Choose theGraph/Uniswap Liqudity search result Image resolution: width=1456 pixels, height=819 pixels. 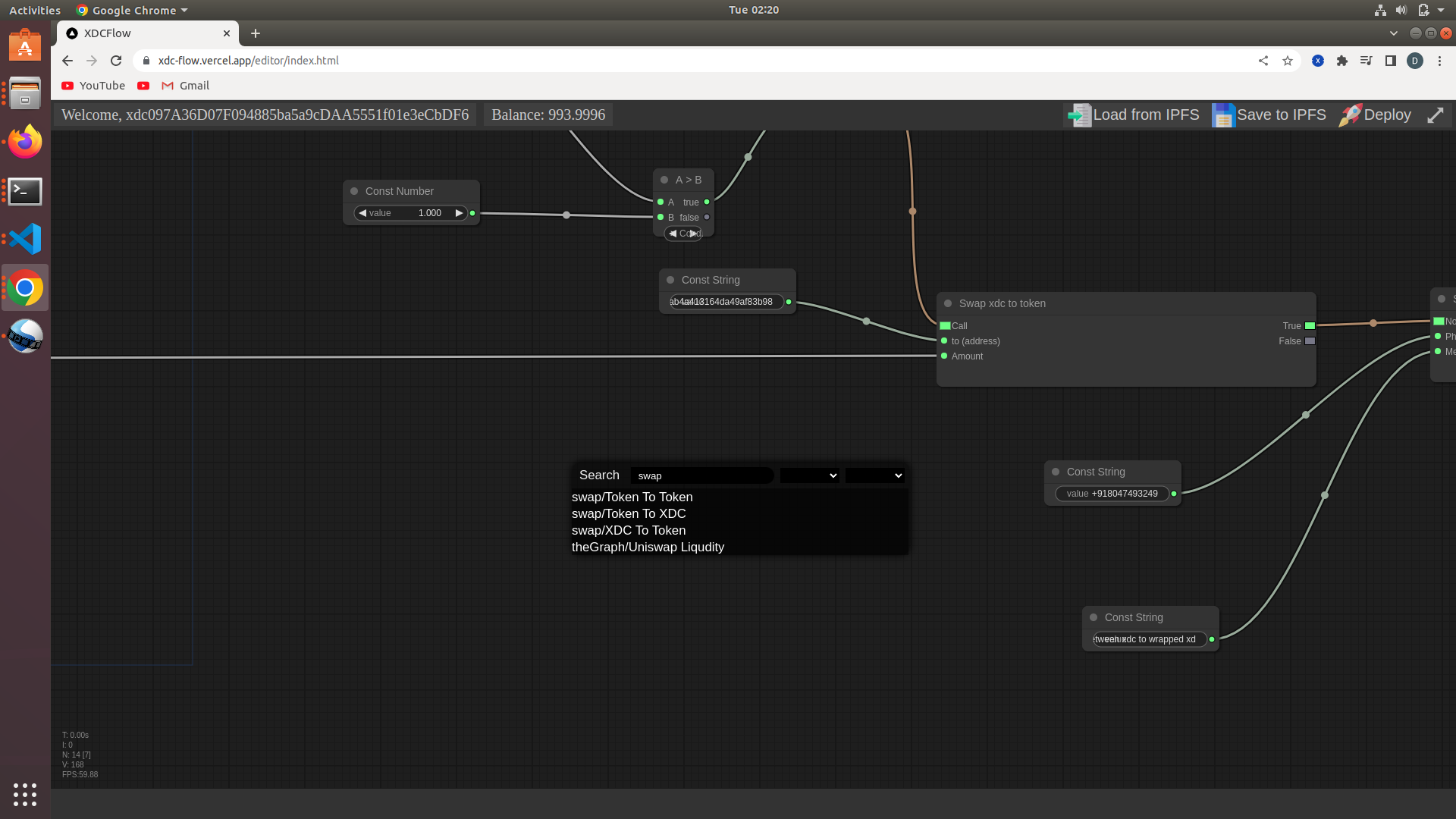(x=648, y=547)
